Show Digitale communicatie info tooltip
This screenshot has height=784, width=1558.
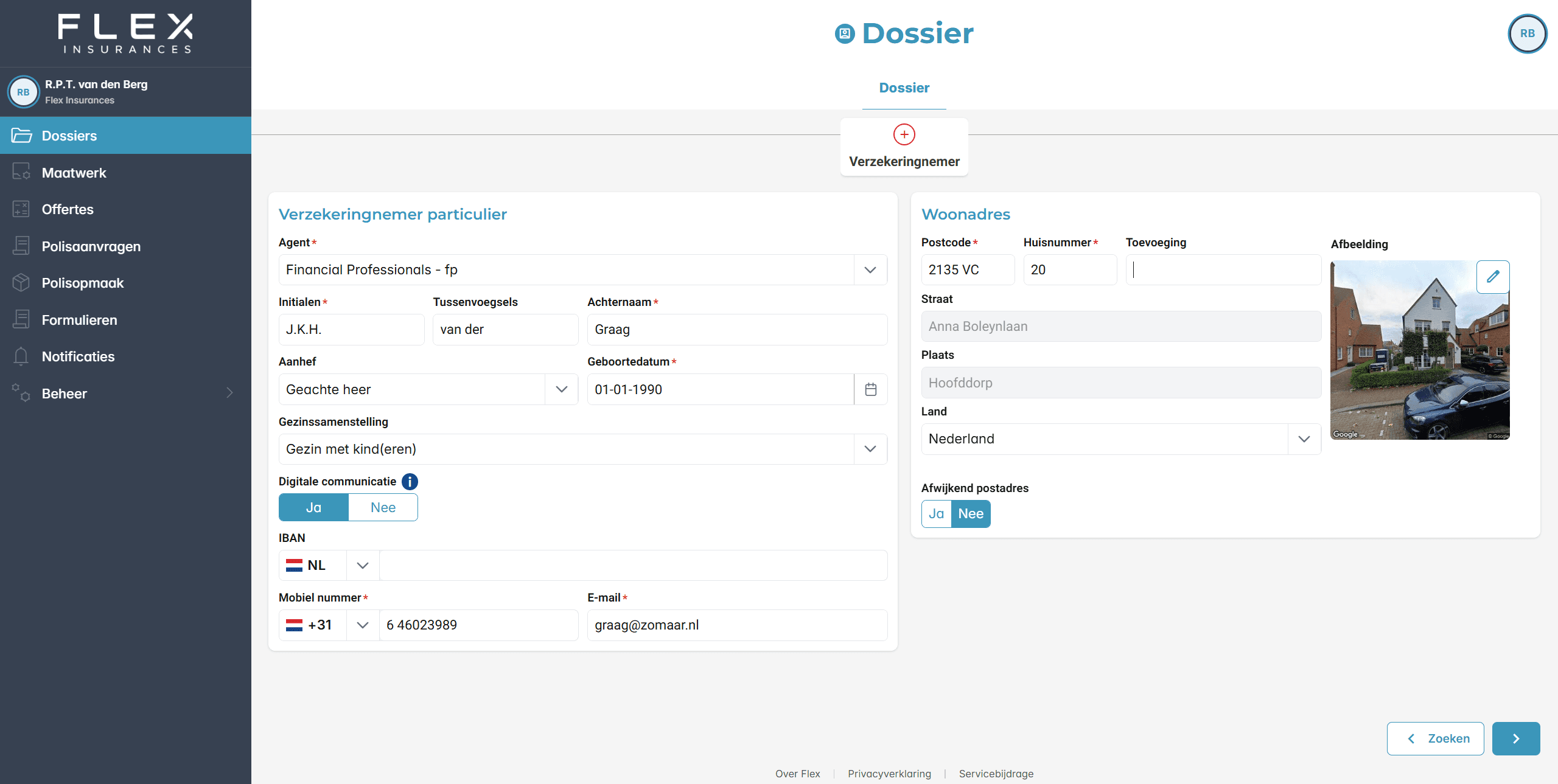pyautogui.click(x=410, y=482)
